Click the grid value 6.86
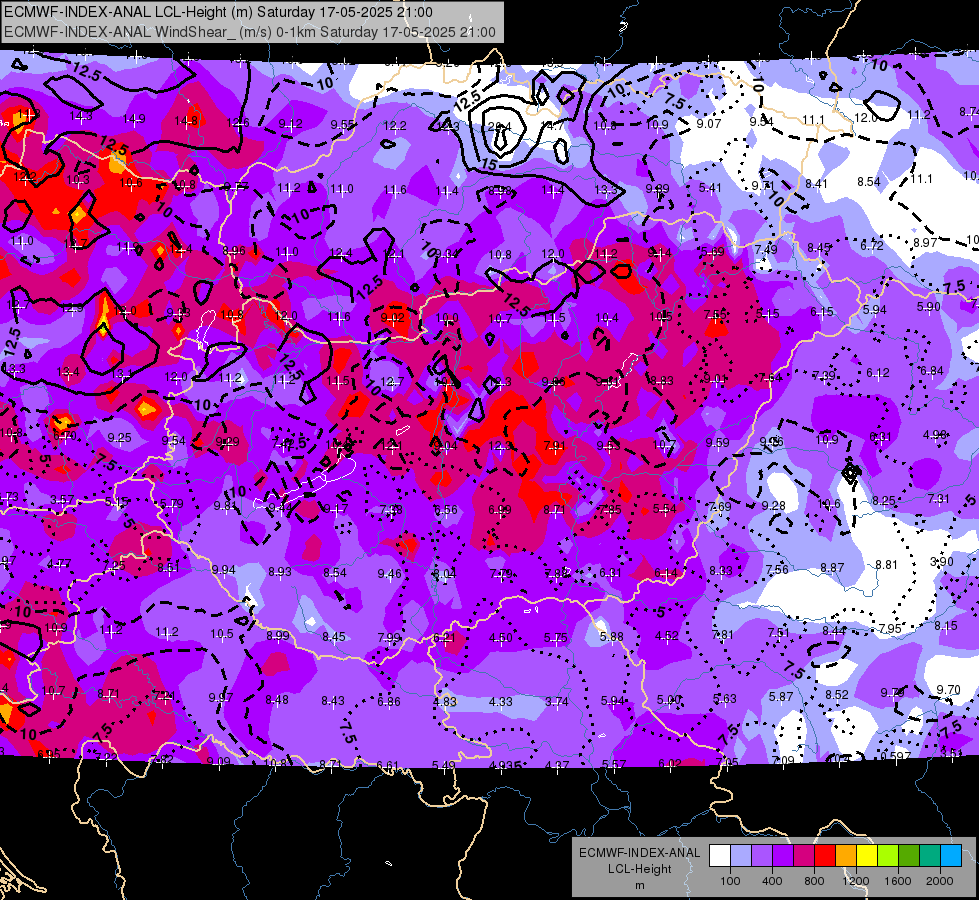This screenshot has height=900, width=979. tap(388, 702)
